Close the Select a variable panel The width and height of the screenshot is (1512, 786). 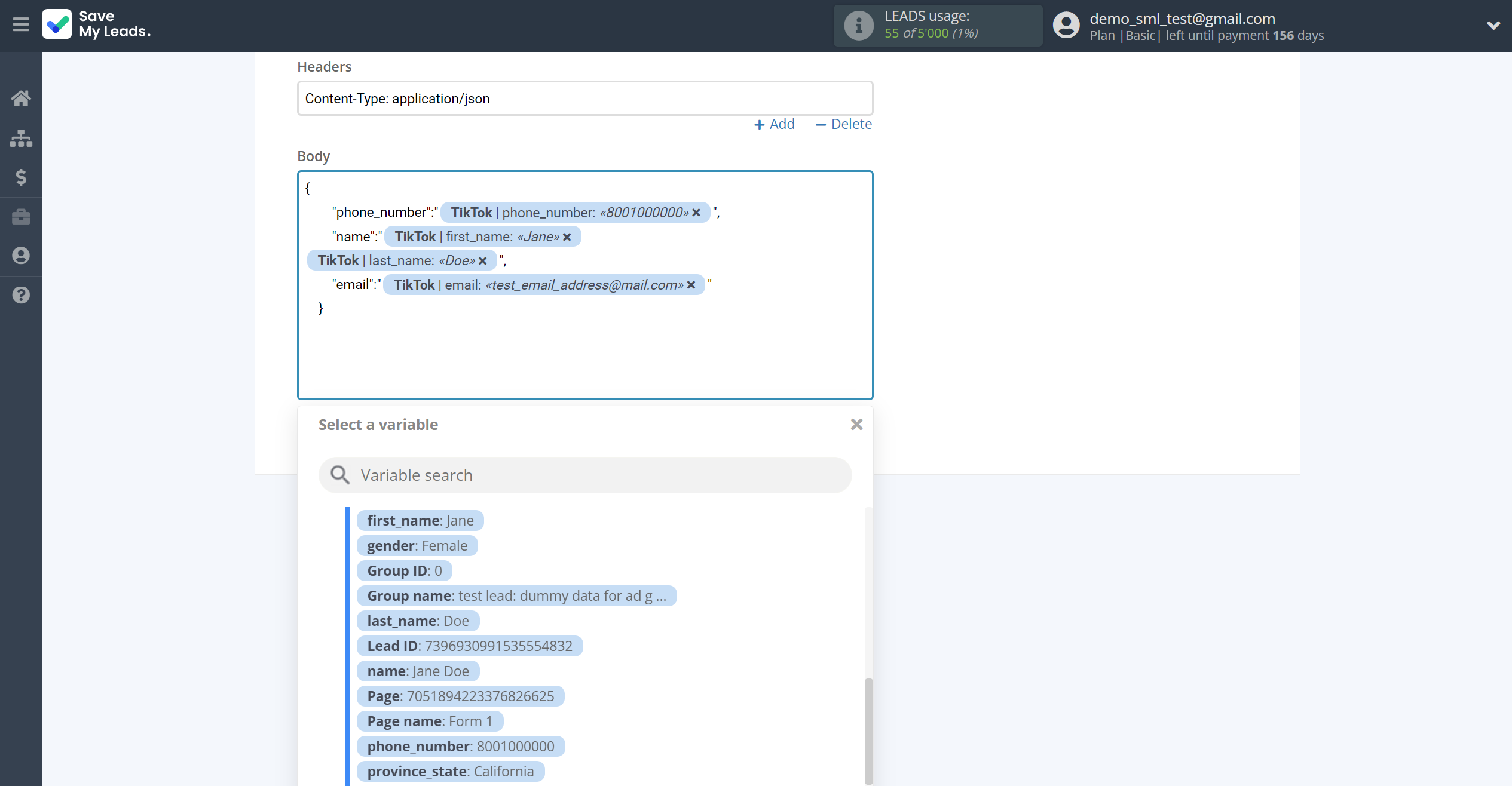tap(856, 424)
